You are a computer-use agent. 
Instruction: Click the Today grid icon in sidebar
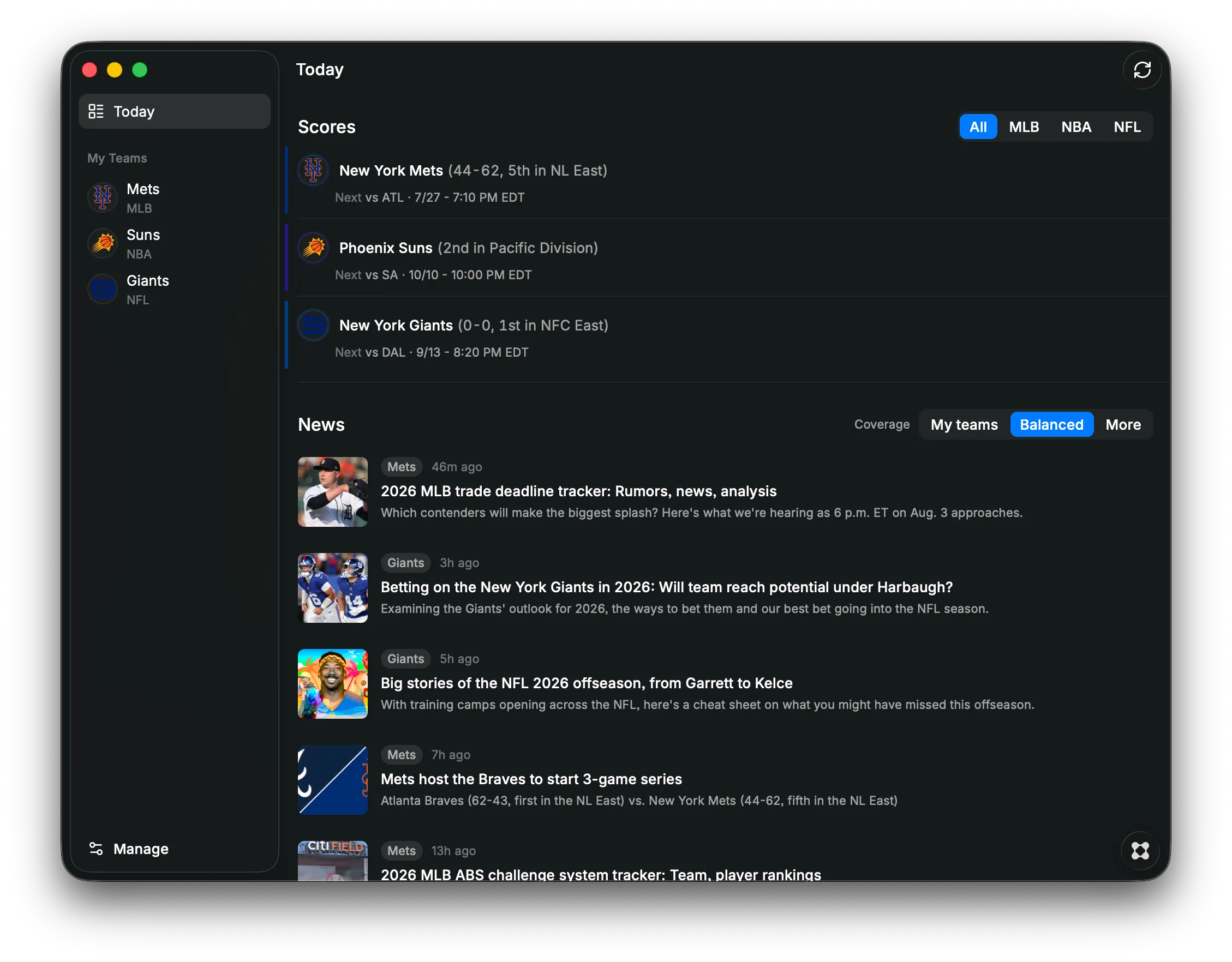(x=96, y=112)
